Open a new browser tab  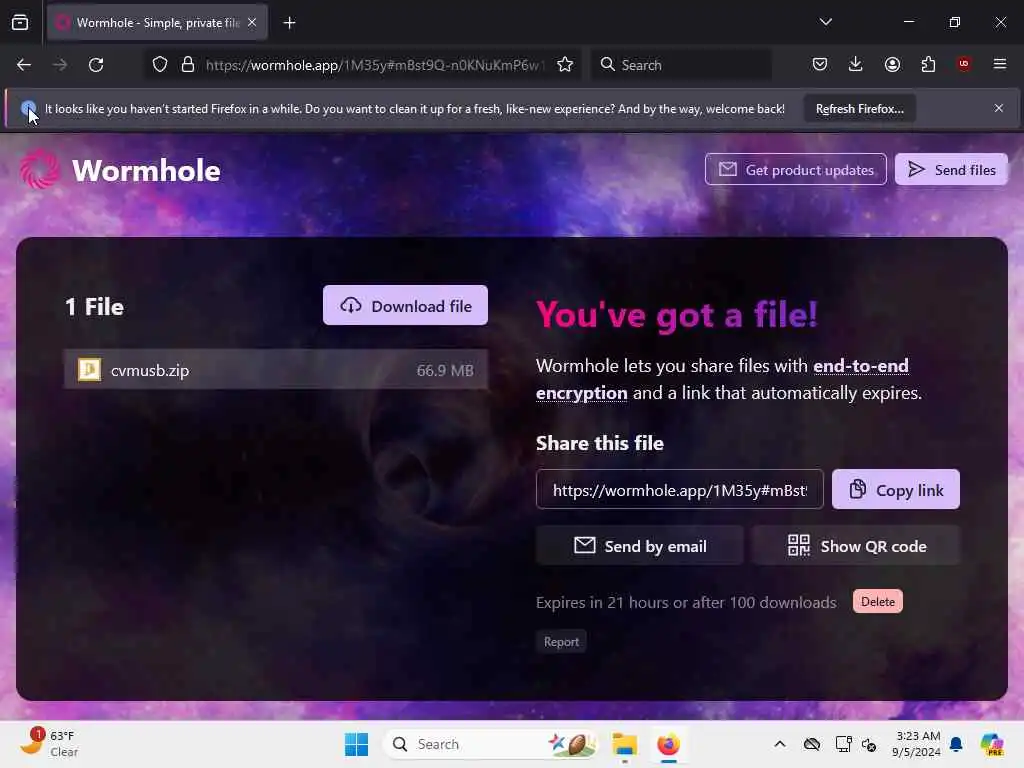[289, 23]
